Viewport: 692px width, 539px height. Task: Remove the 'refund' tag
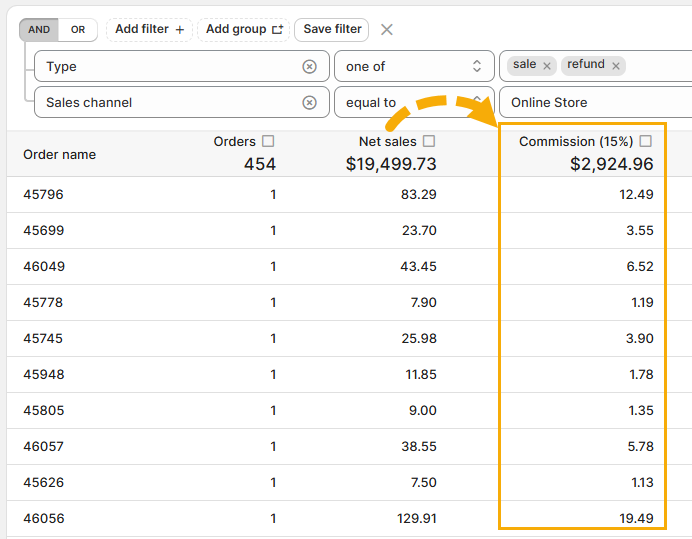(x=616, y=66)
